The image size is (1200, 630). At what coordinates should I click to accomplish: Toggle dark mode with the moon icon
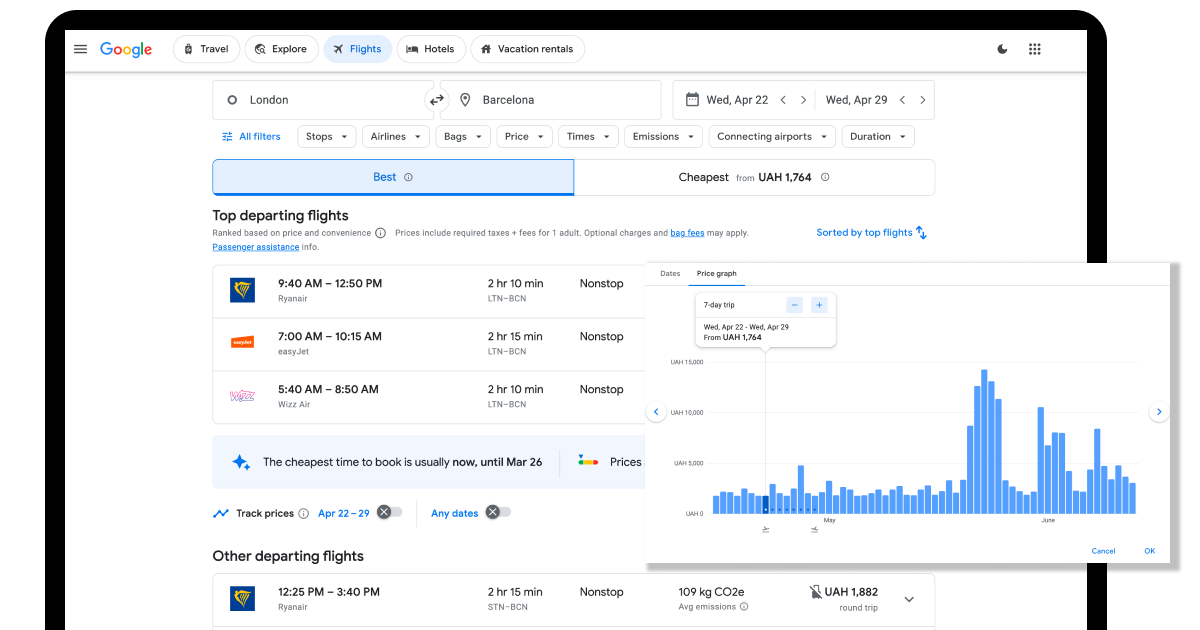click(1002, 48)
